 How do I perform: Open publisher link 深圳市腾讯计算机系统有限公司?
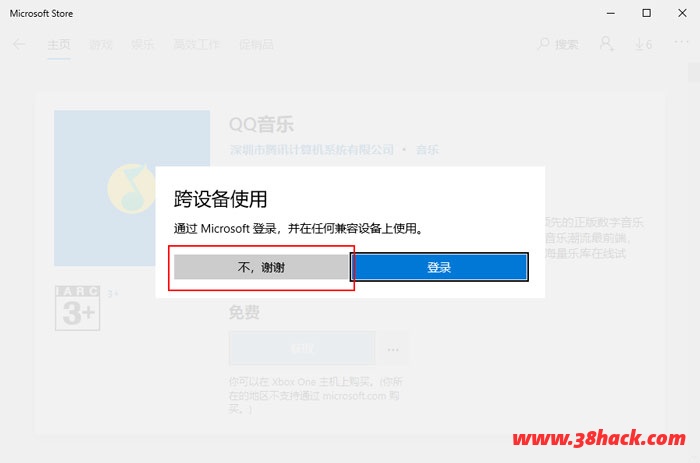tap(311, 150)
